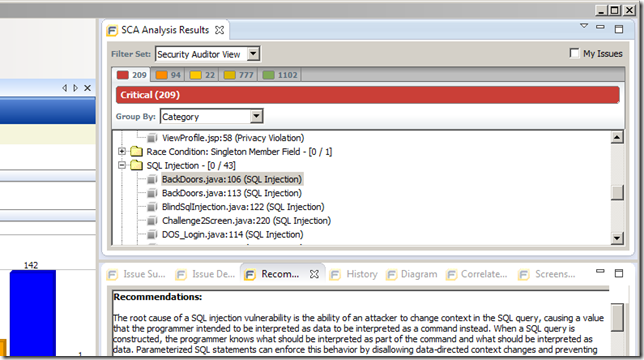
Task: Click the issue icon beside DOS_Login.java:114
Action: pyautogui.click(x=152, y=235)
